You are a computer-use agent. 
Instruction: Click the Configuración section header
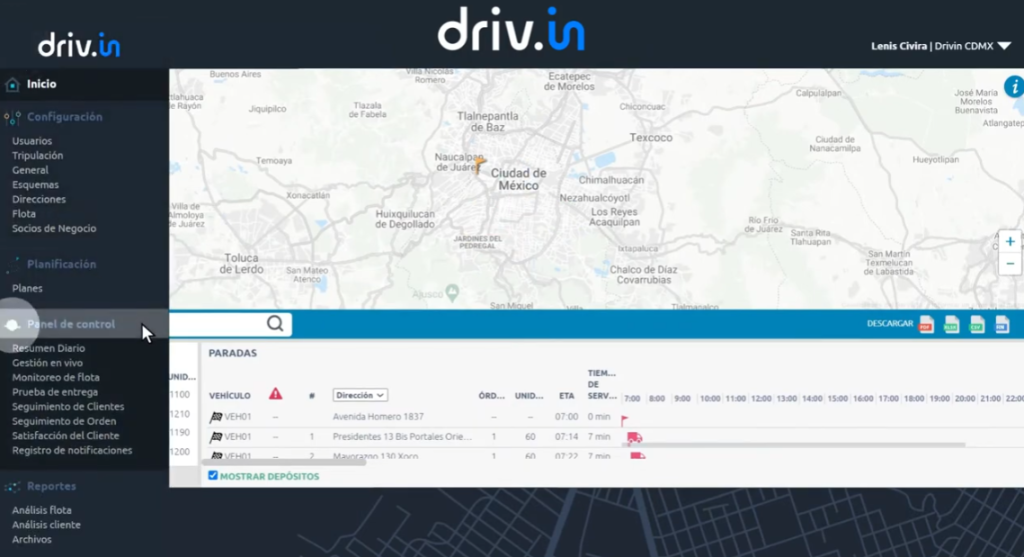click(x=65, y=117)
